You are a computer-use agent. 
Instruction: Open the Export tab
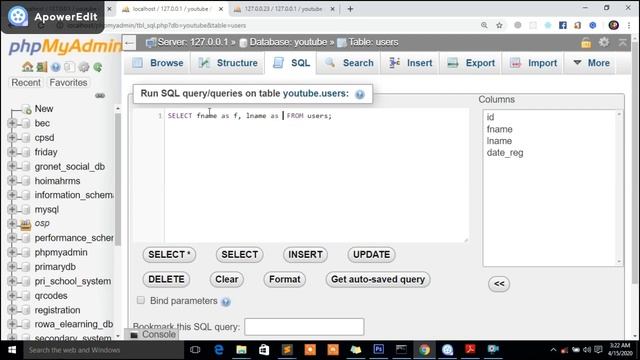coord(471,63)
